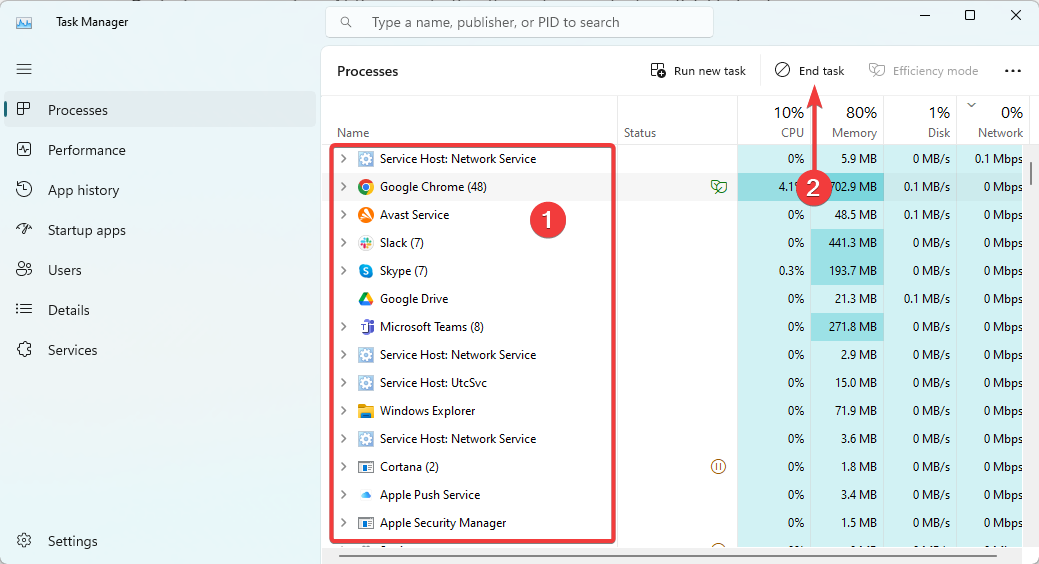Expand the Skype (7) process group
The width and height of the screenshot is (1039, 564).
pos(343,270)
